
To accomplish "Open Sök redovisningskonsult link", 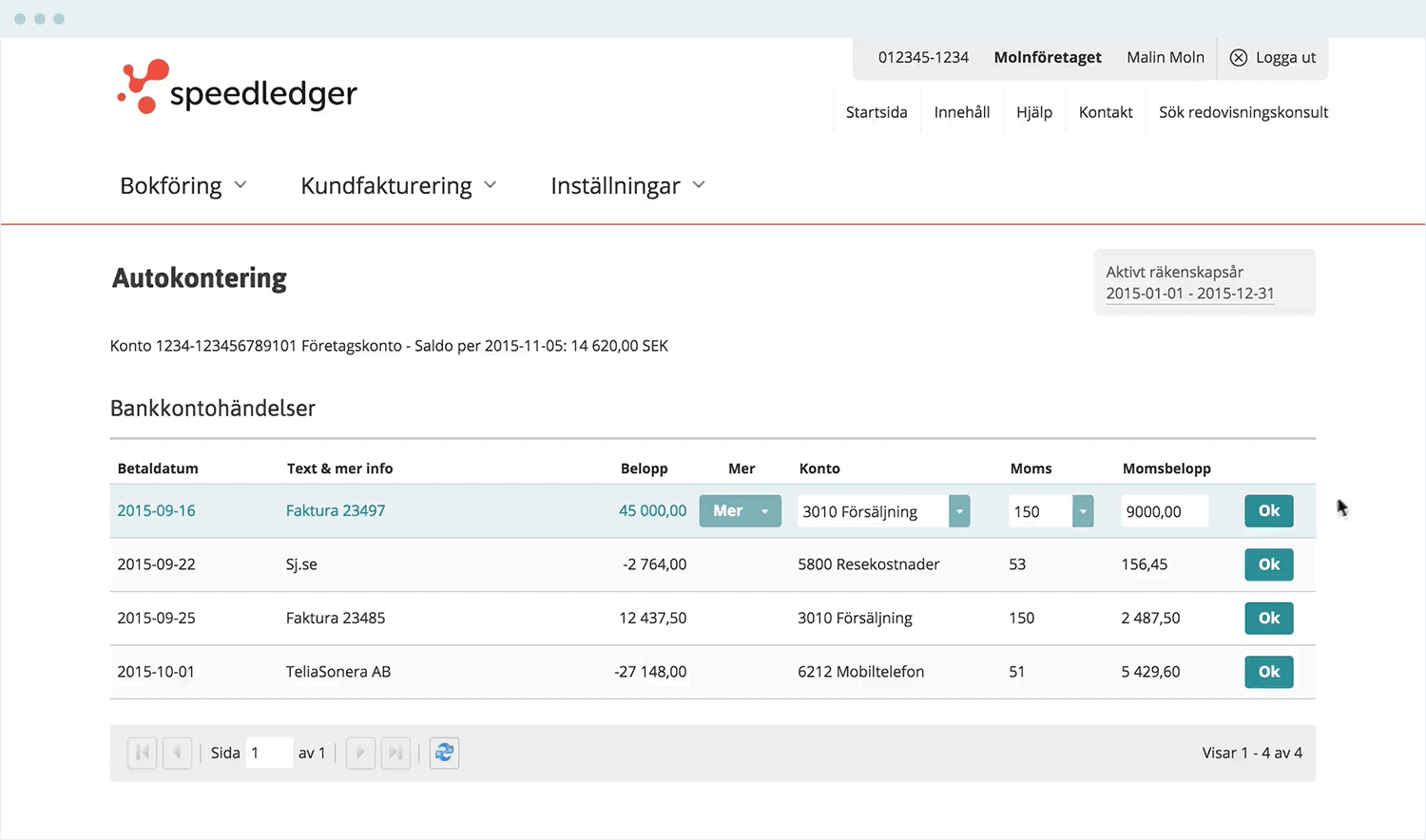I will [x=1243, y=112].
